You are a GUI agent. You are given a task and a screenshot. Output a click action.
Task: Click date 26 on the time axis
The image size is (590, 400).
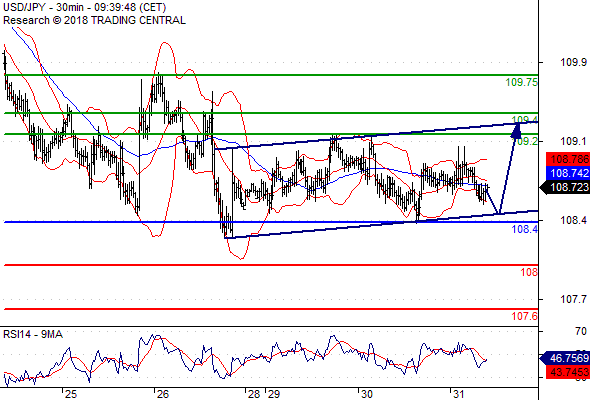coord(163,394)
